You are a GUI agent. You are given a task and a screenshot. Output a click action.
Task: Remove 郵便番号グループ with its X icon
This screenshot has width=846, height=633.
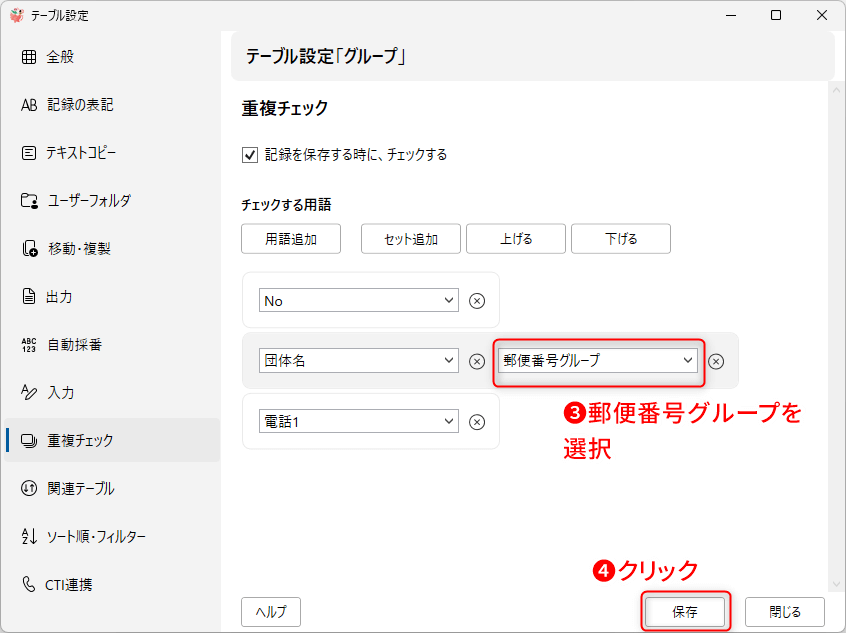(716, 361)
